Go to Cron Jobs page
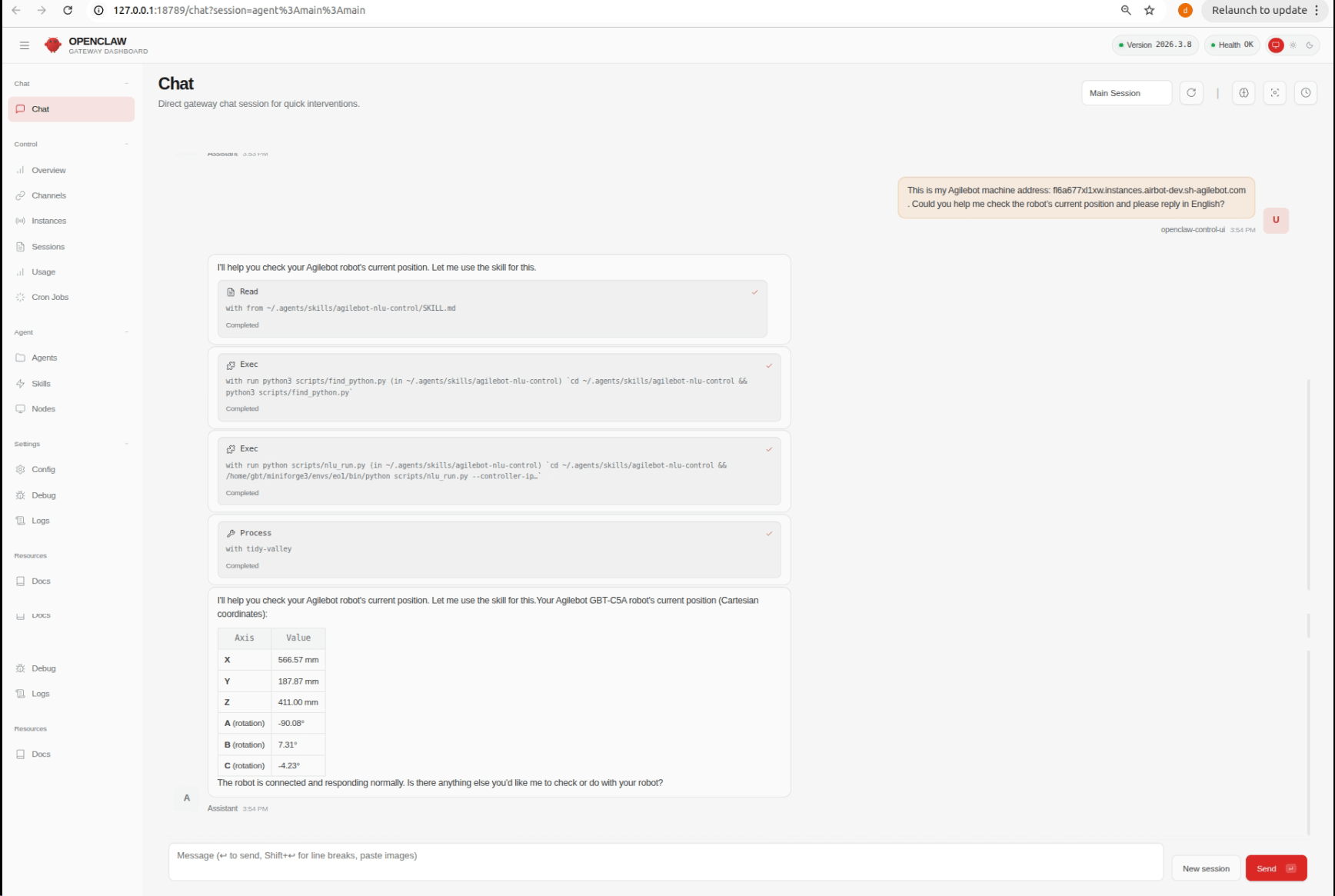Screen dimensions: 1335x896 click(x=50, y=297)
